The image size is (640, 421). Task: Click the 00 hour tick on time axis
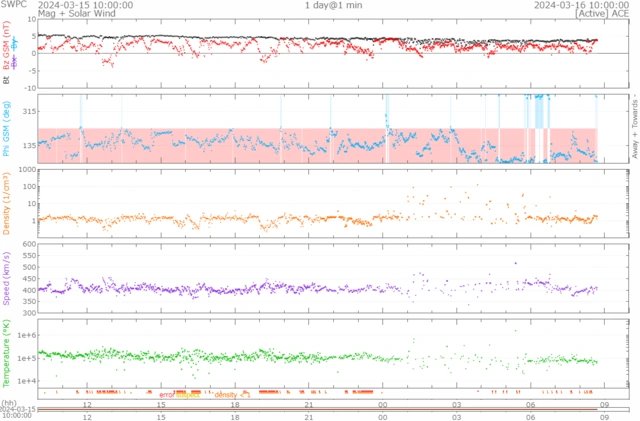tap(384, 403)
